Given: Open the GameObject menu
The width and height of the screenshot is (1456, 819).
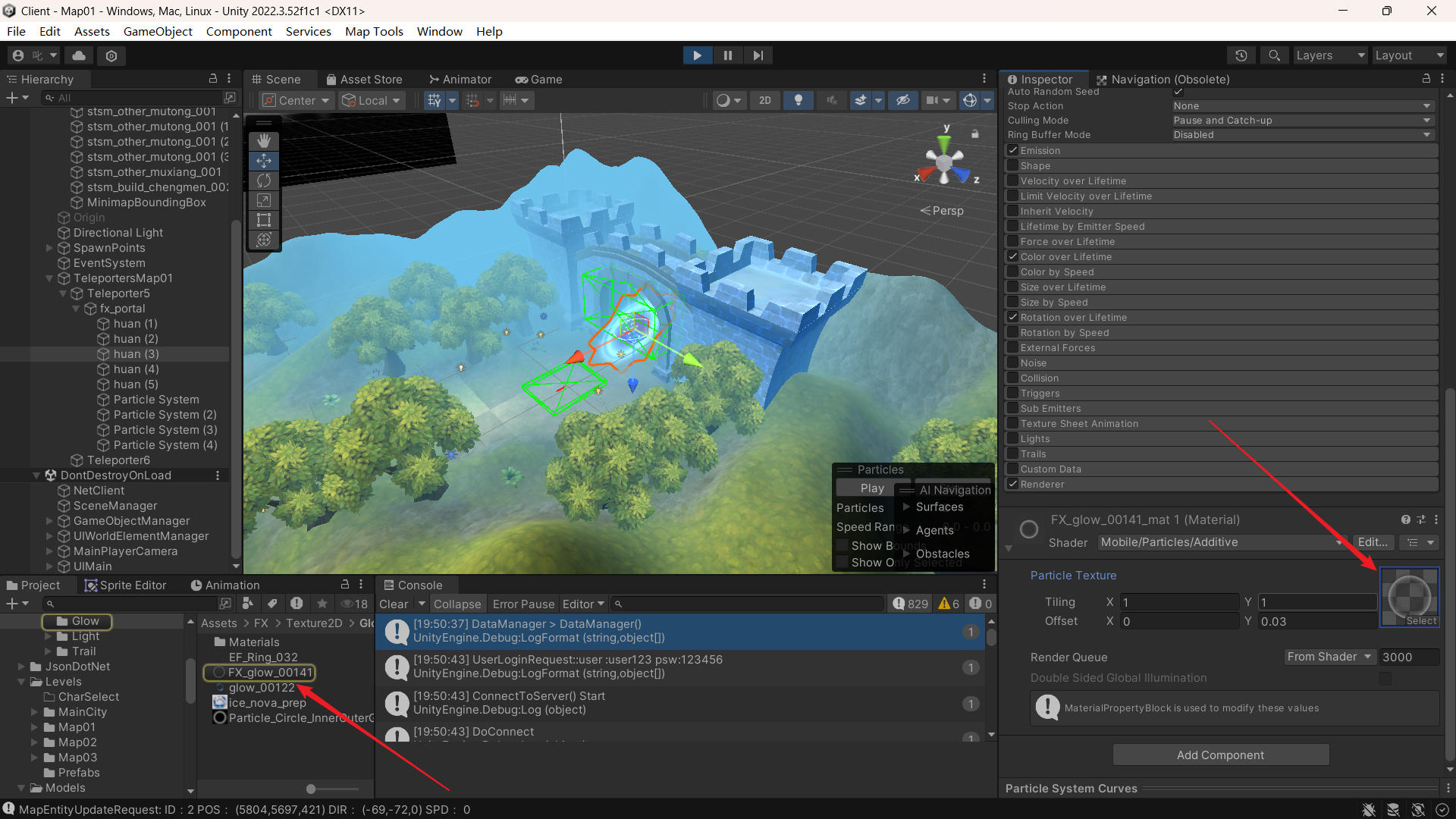Looking at the screenshot, I should pos(158,31).
